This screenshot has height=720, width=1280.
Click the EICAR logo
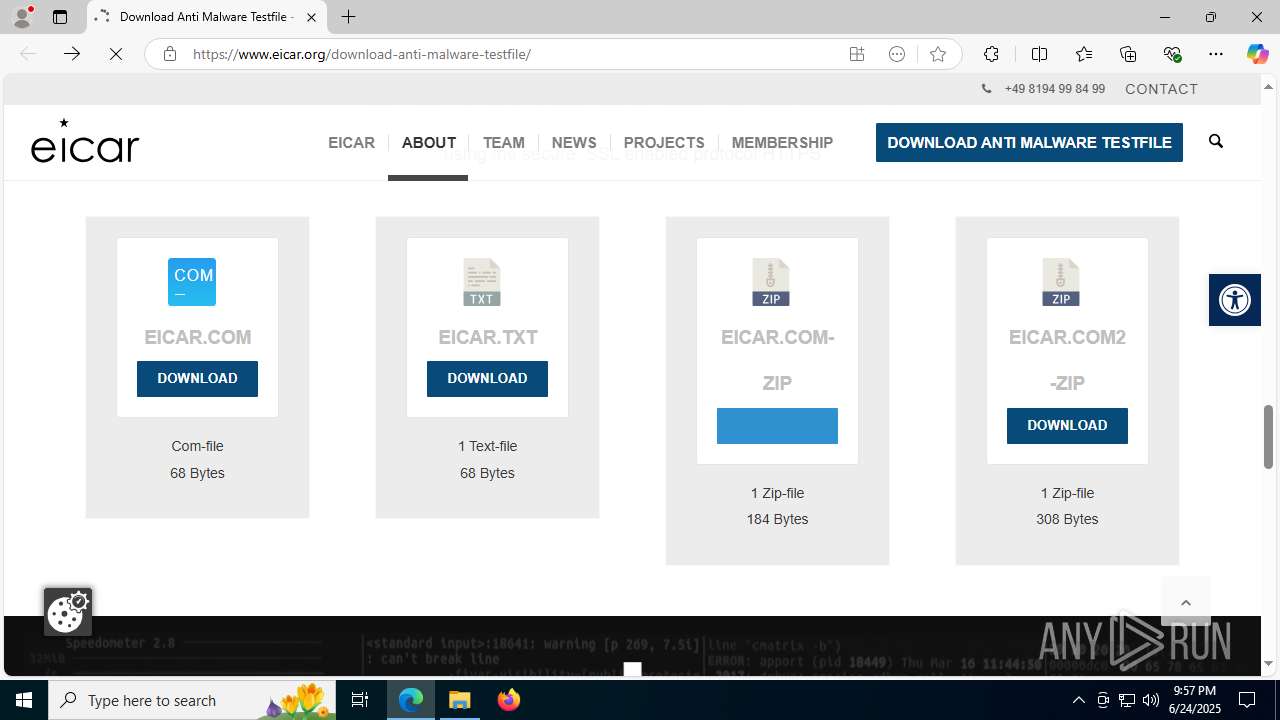(x=85, y=140)
